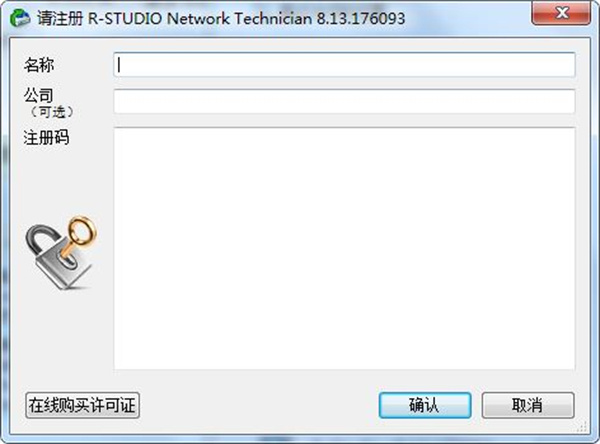Click the R-STUDIO app icon in title bar

click(20, 18)
